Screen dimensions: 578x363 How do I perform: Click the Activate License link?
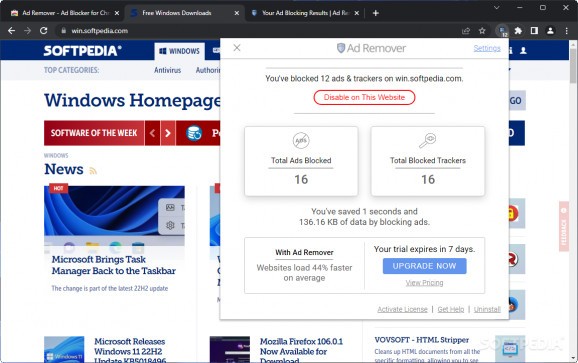[x=402, y=309]
